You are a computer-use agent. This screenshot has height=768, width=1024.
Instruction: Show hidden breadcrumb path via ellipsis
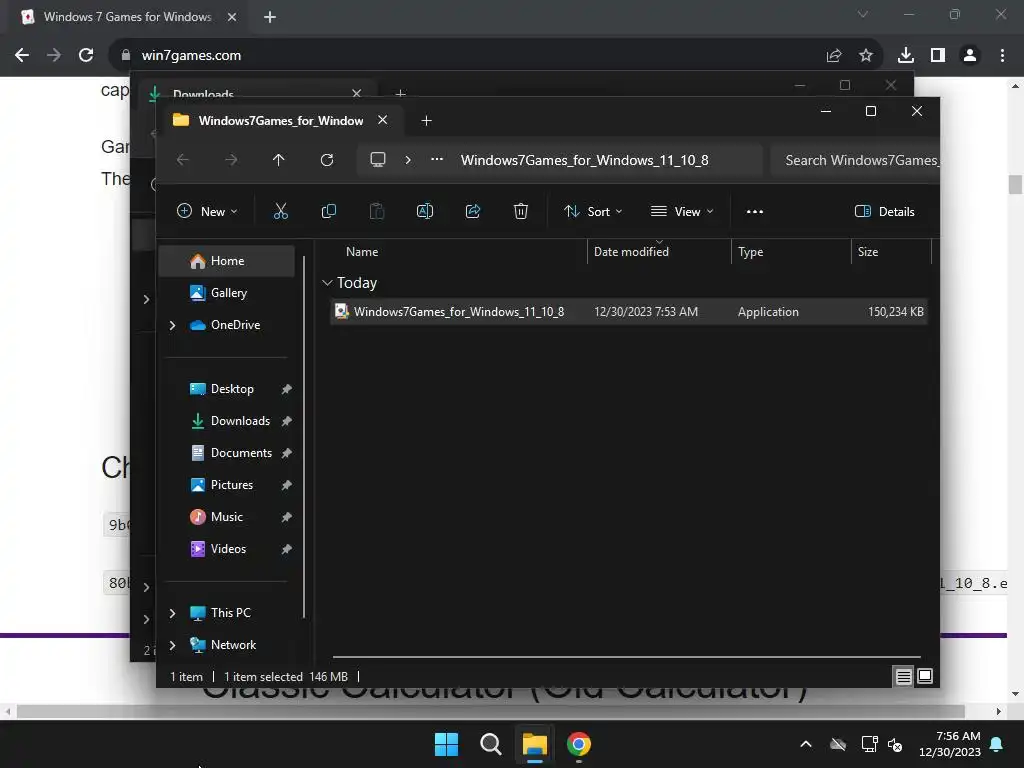pyautogui.click(x=437, y=159)
